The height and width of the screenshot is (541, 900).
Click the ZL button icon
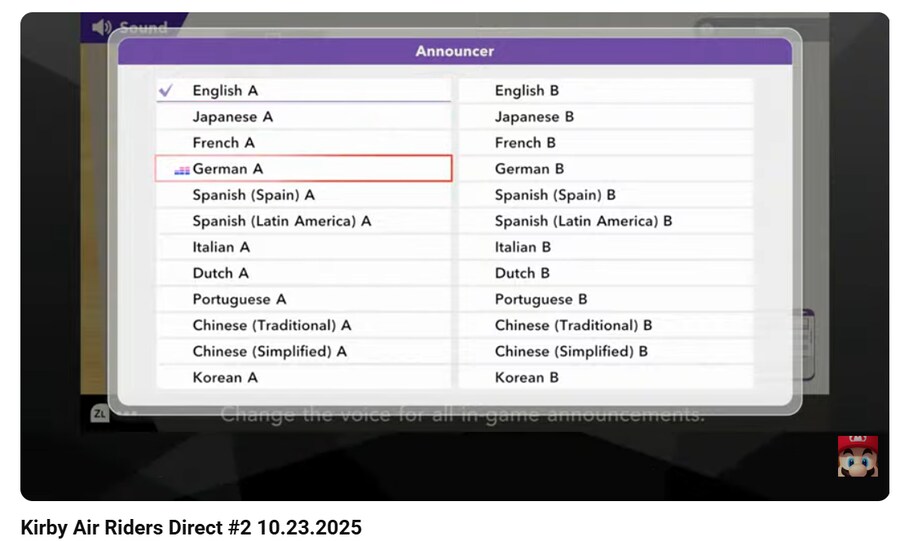coord(99,413)
